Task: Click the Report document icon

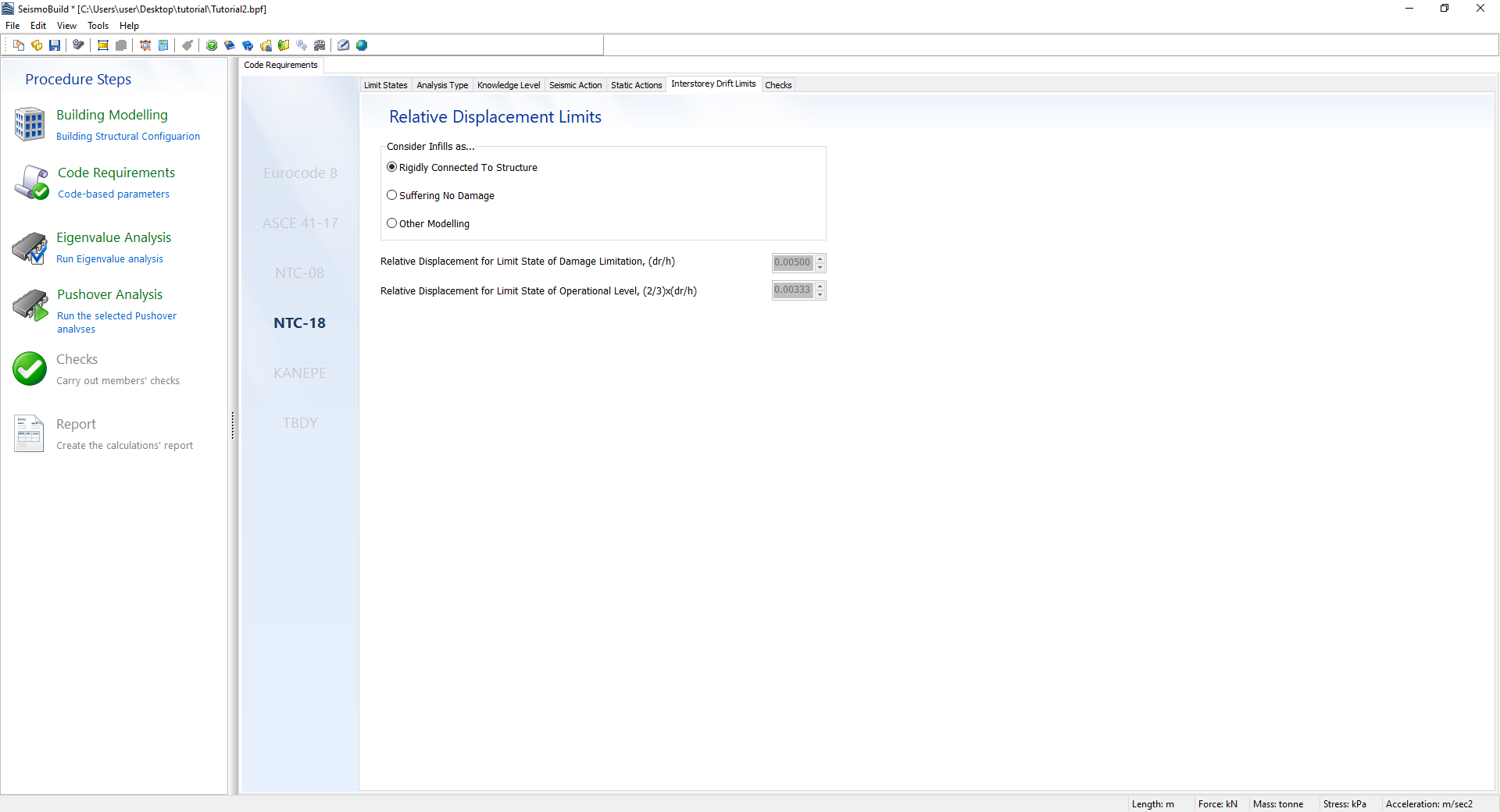Action: pyautogui.click(x=30, y=433)
